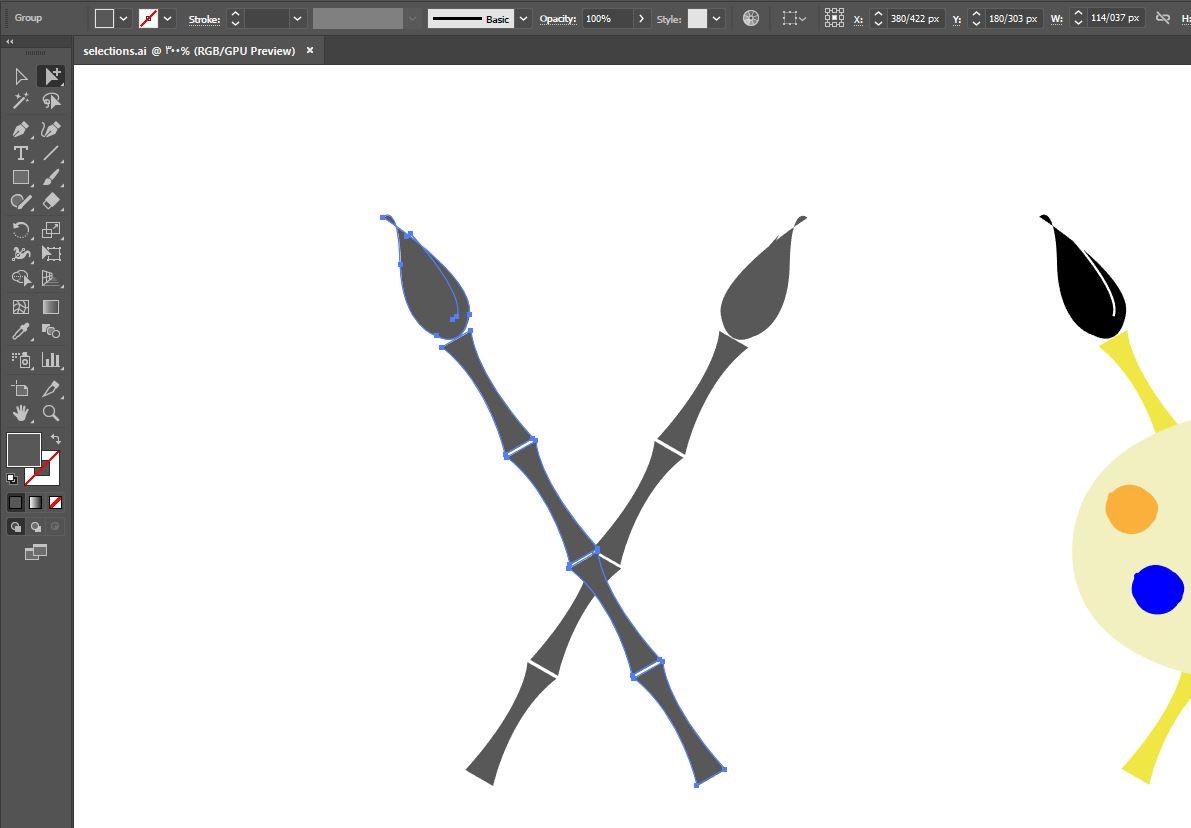Swap fill and stroke colors
The width and height of the screenshot is (1191, 828).
[x=55, y=439]
